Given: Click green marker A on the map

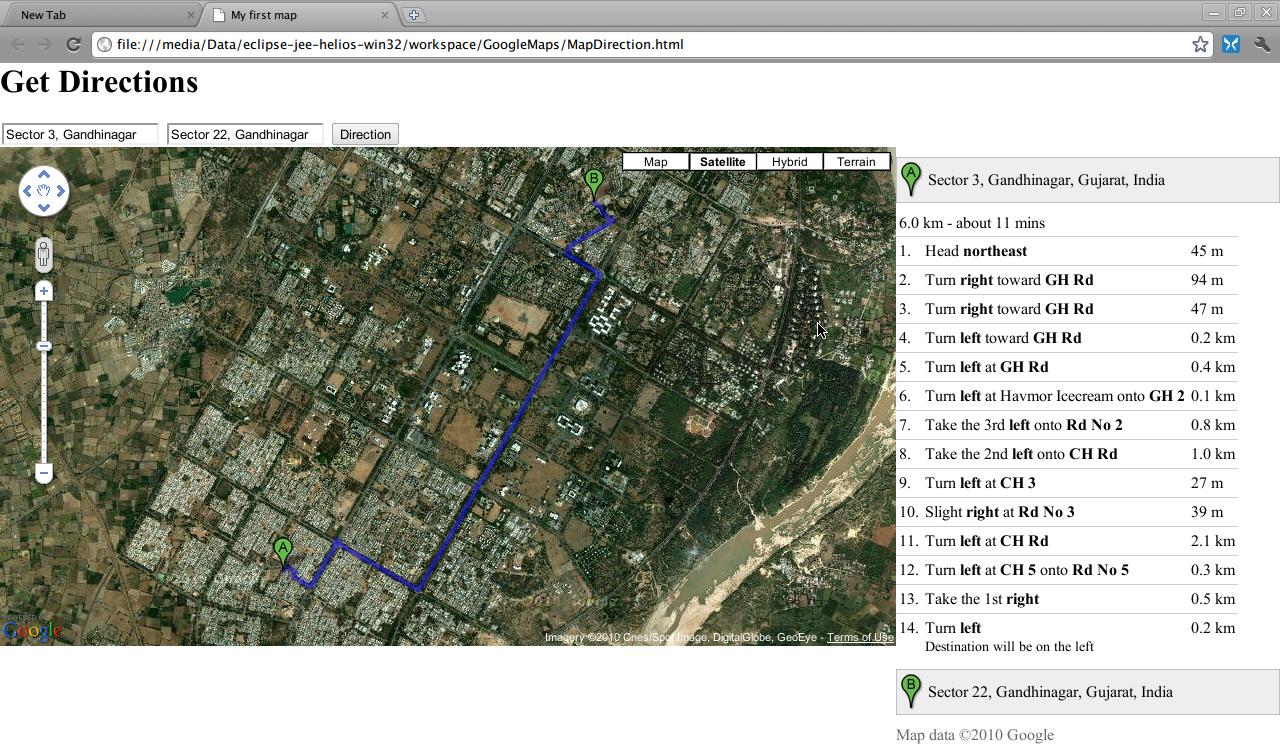Looking at the screenshot, I should (x=283, y=550).
